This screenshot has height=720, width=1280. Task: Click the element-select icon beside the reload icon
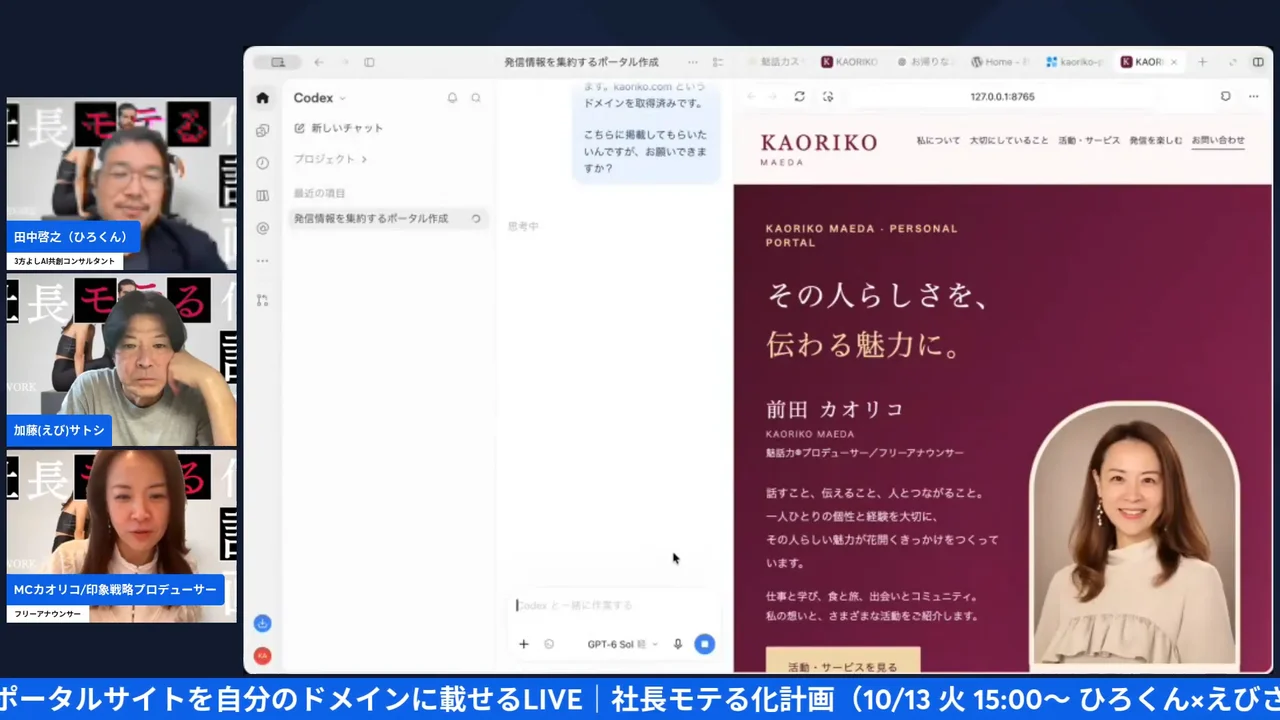[828, 97]
